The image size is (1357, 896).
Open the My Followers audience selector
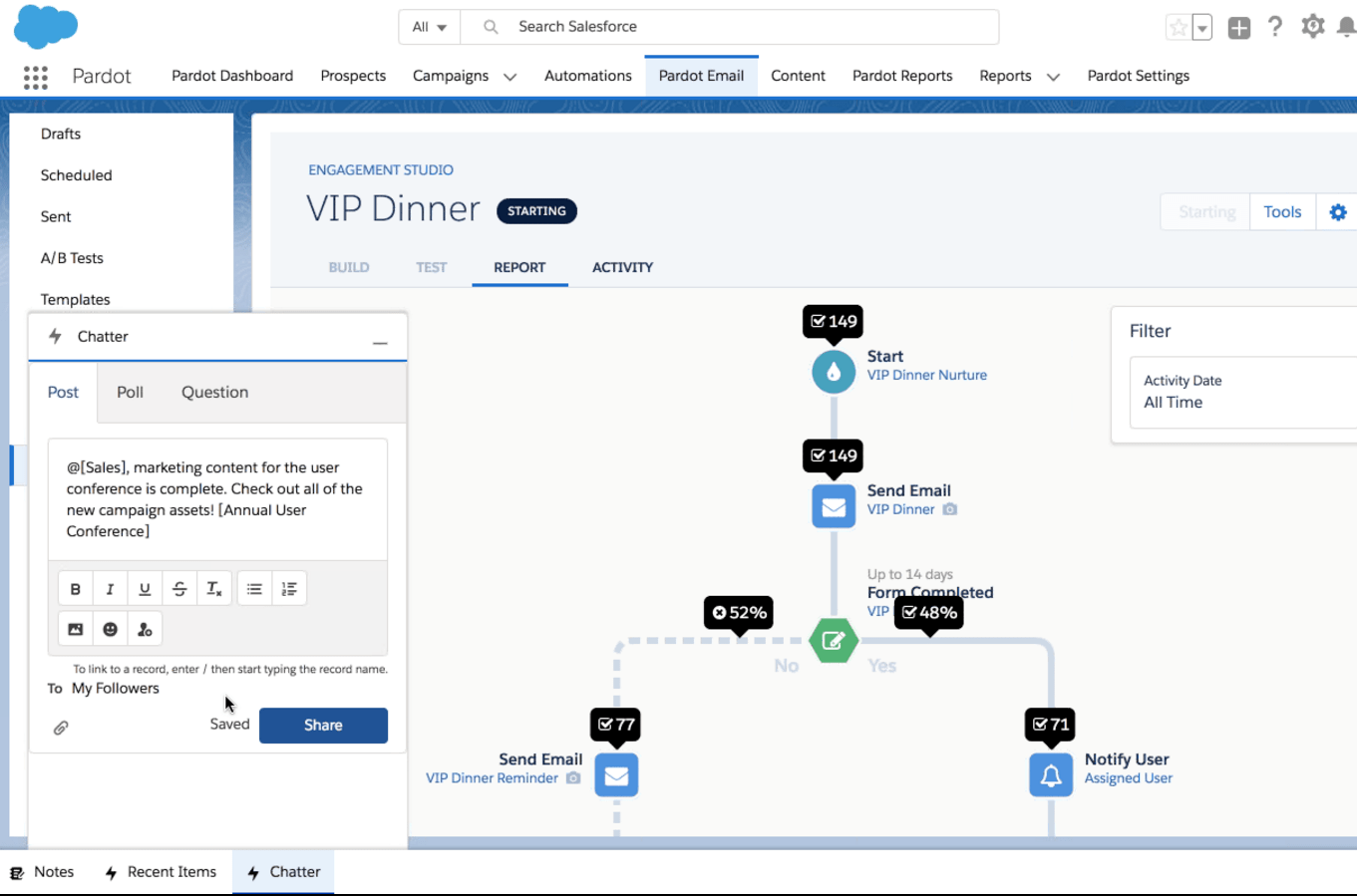(x=116, y=689)
